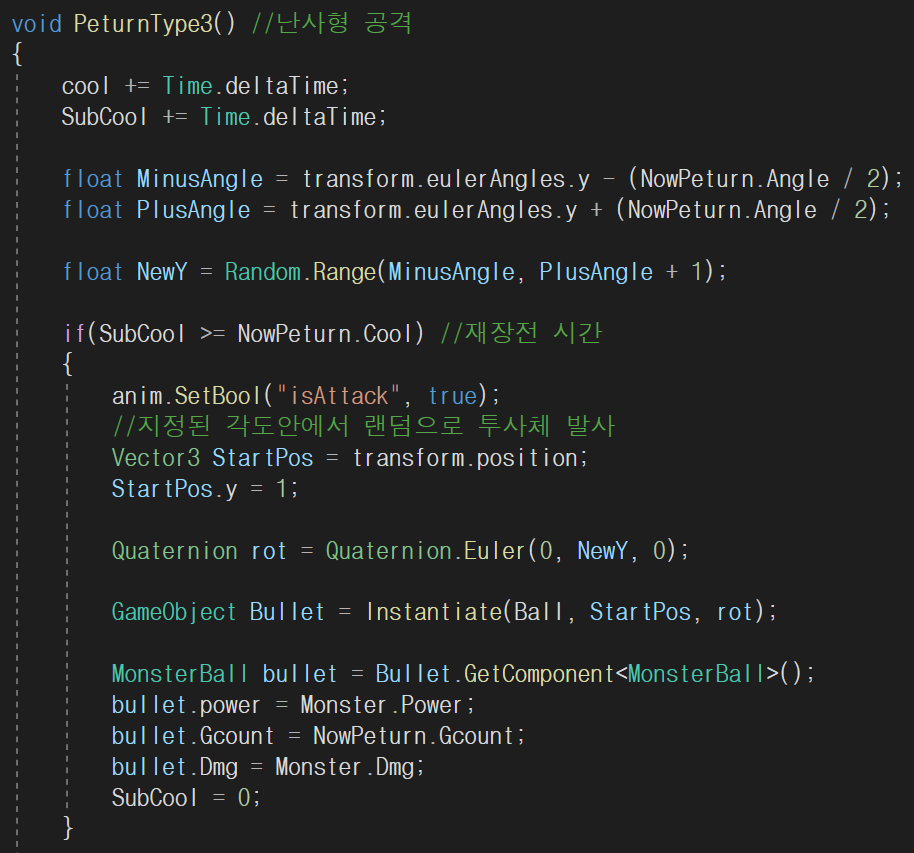
Task: Click the comment '//난사형 공격'
Action: pos(332,23)
